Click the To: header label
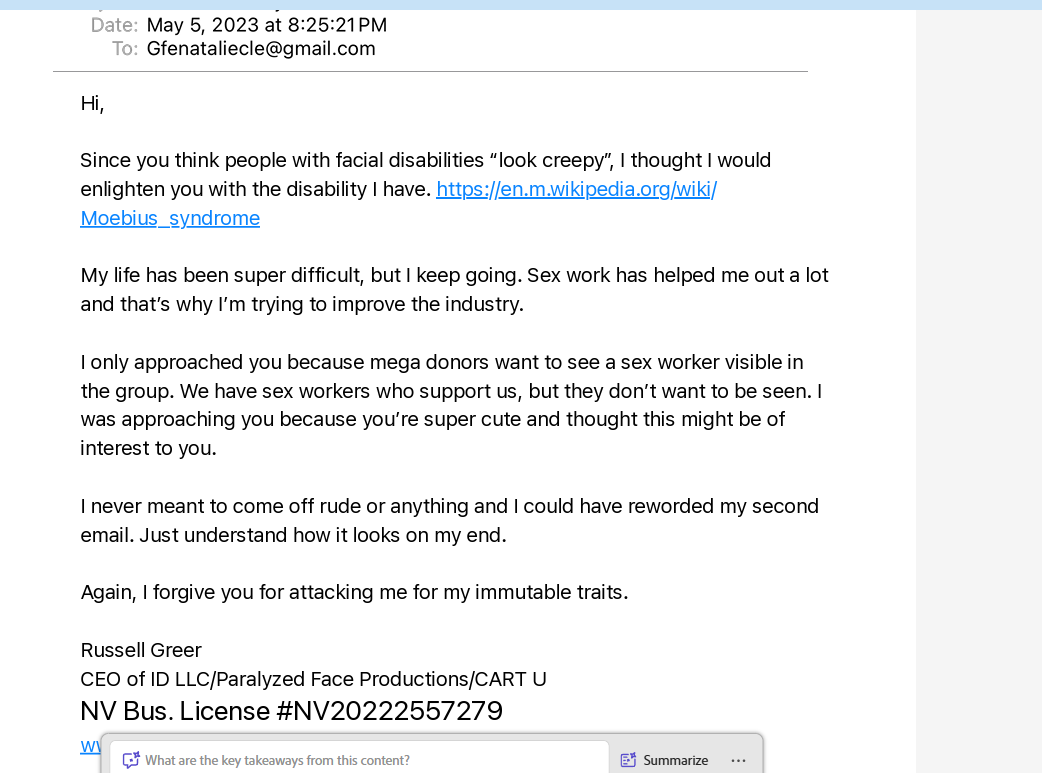The width and height of the screenshot is (1042, 773). point(125,49)
